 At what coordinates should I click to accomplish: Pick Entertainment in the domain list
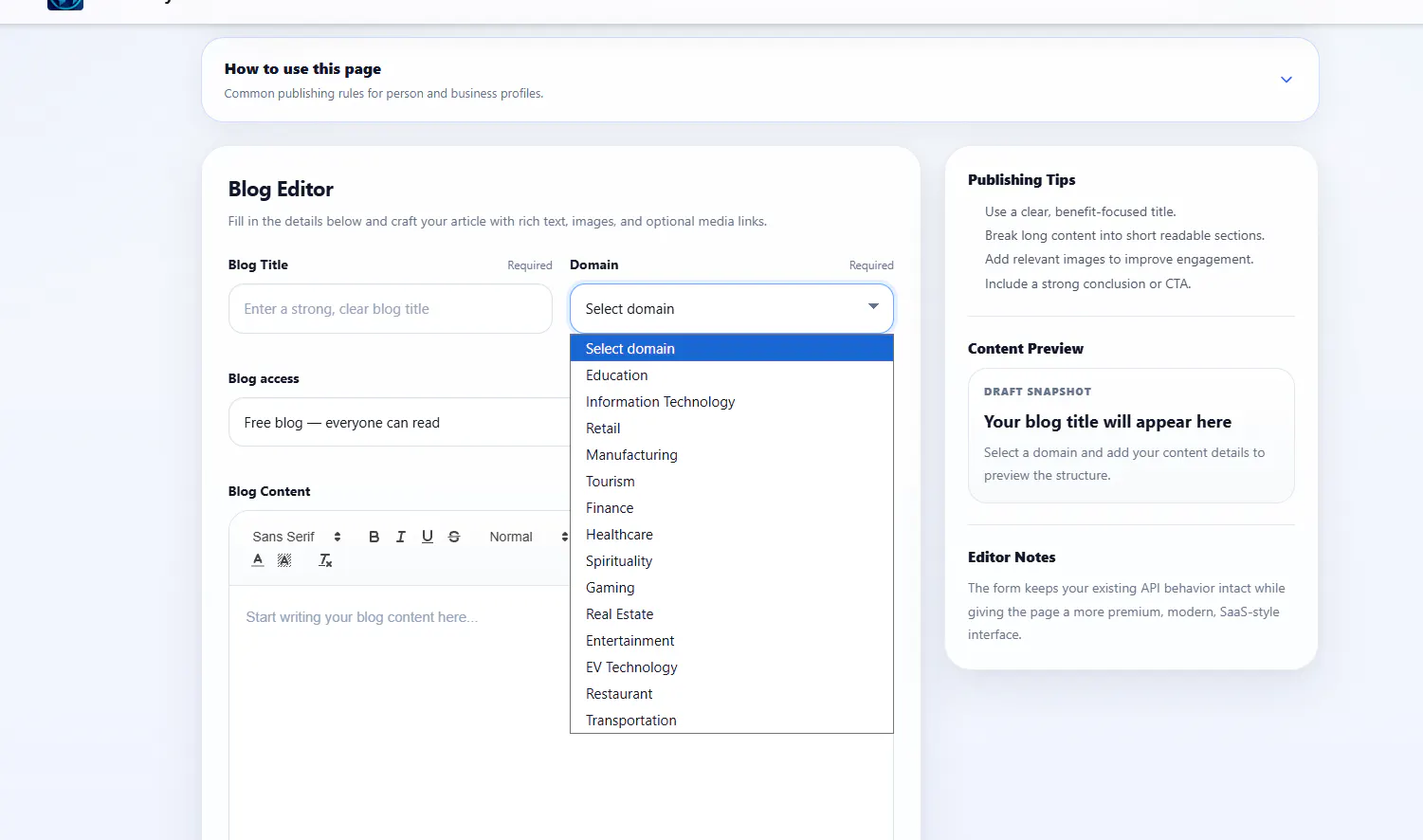point(732,641)
